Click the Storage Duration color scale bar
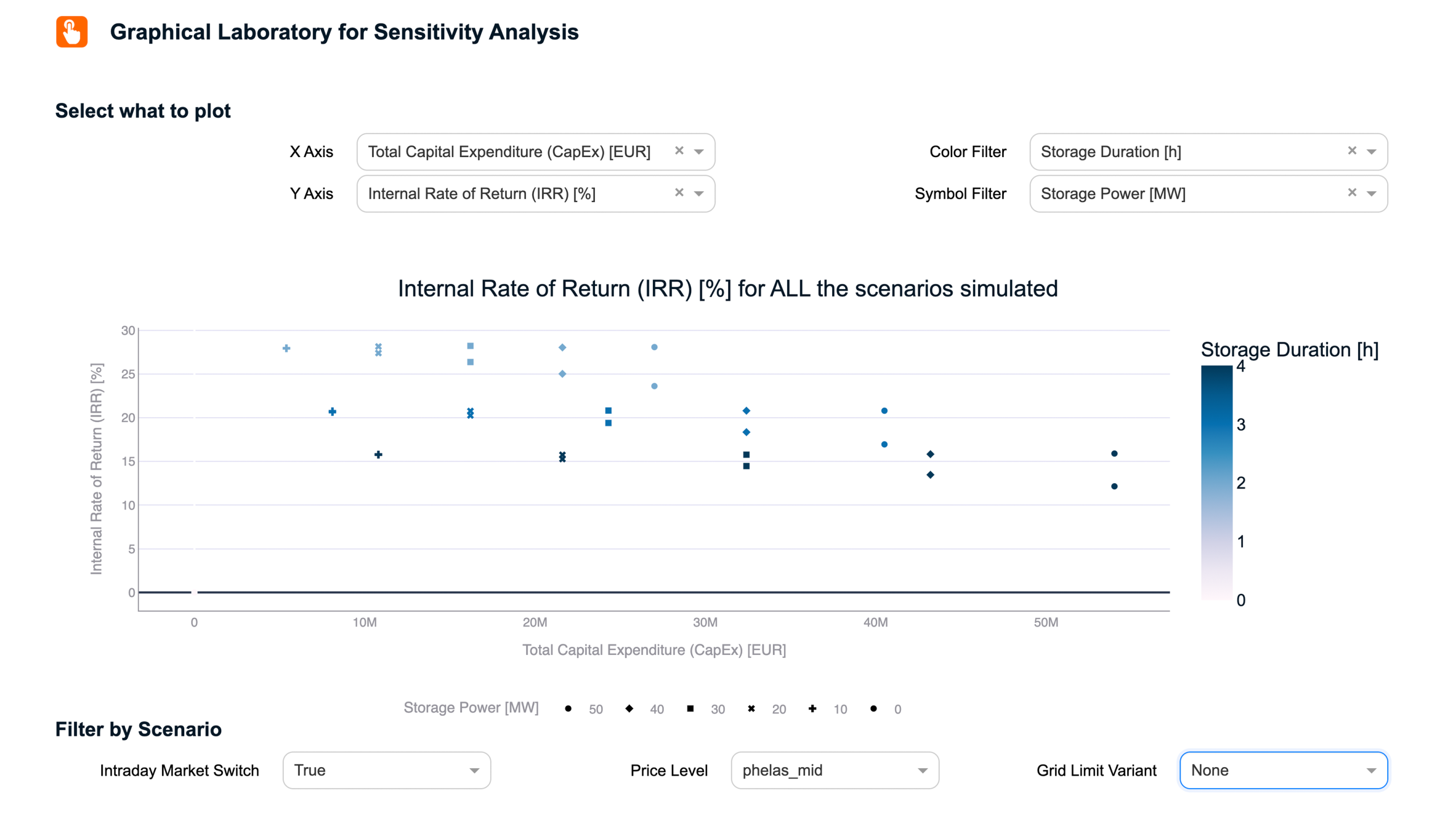The image size is (1456, 820). click(1216, 482)
